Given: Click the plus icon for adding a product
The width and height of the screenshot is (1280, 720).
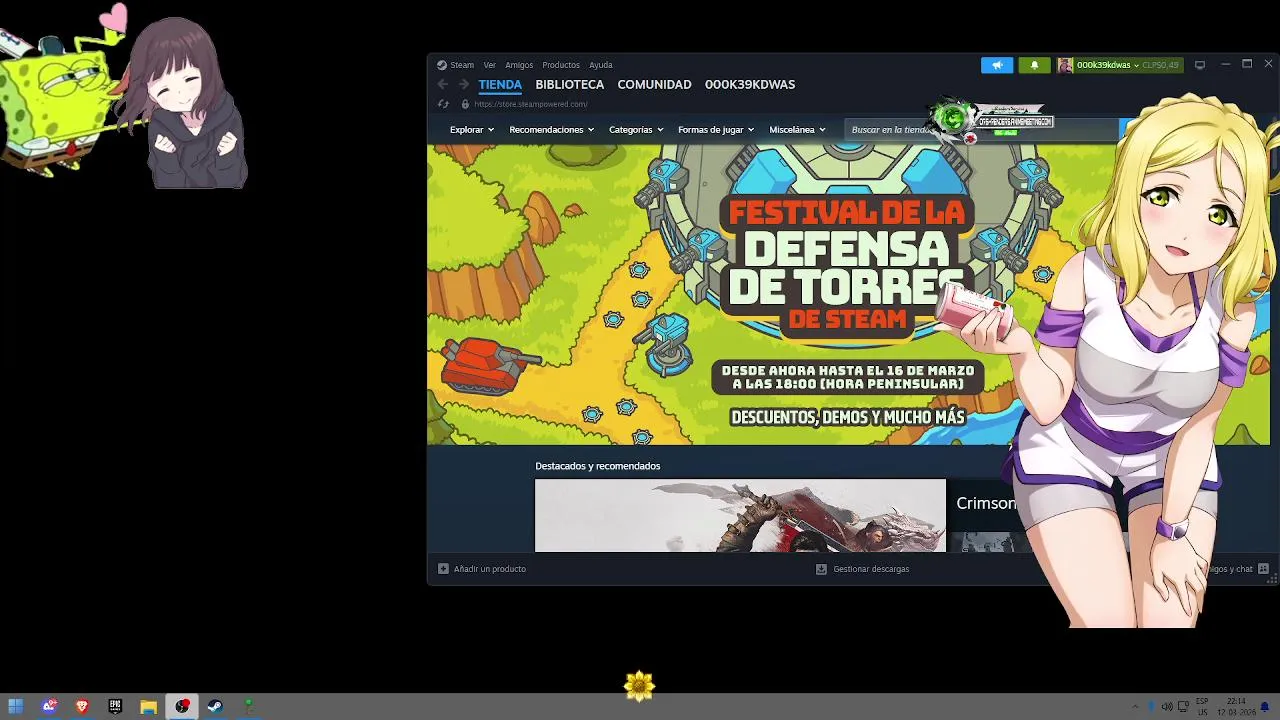Looking at the screenshot, I should (443, 569).
